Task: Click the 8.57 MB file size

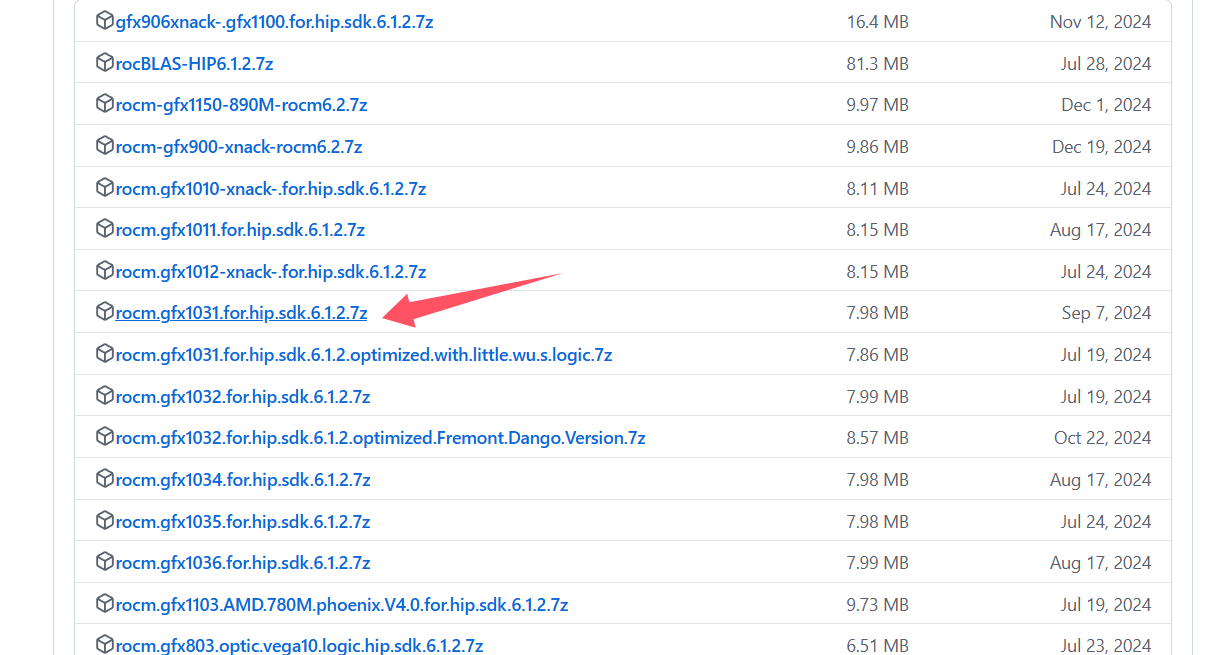Action: 877,438
